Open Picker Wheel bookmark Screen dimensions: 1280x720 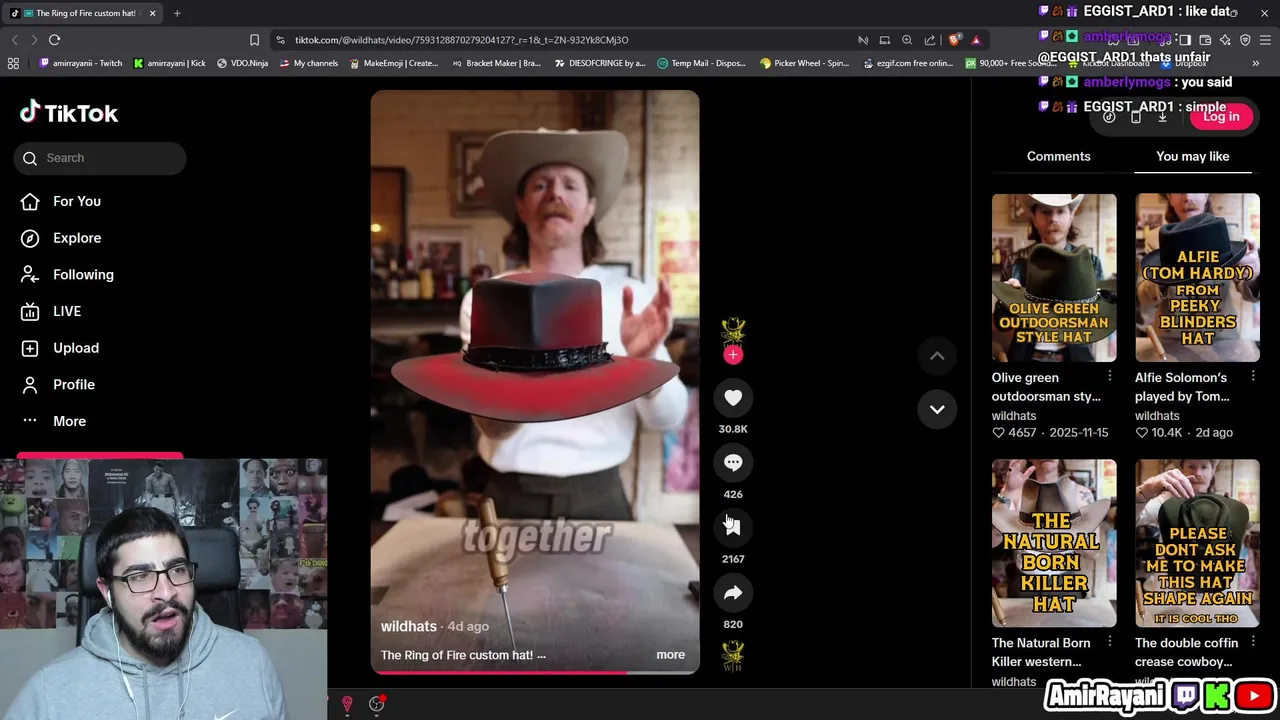[804, 63]
